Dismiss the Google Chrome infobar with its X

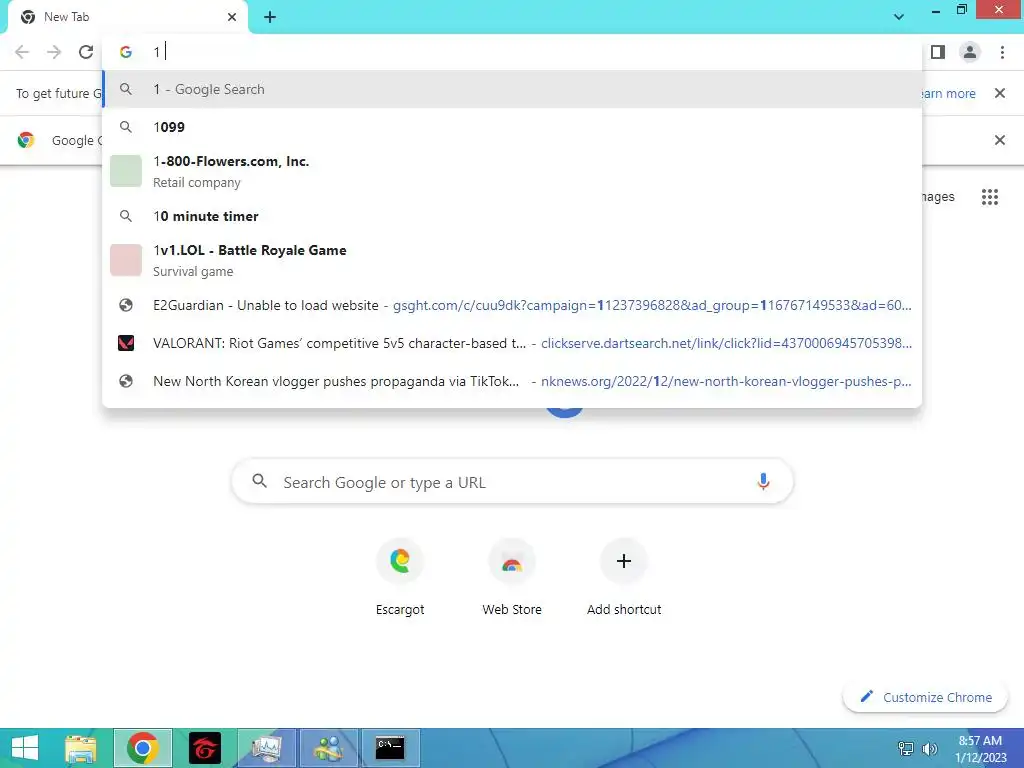999,140
